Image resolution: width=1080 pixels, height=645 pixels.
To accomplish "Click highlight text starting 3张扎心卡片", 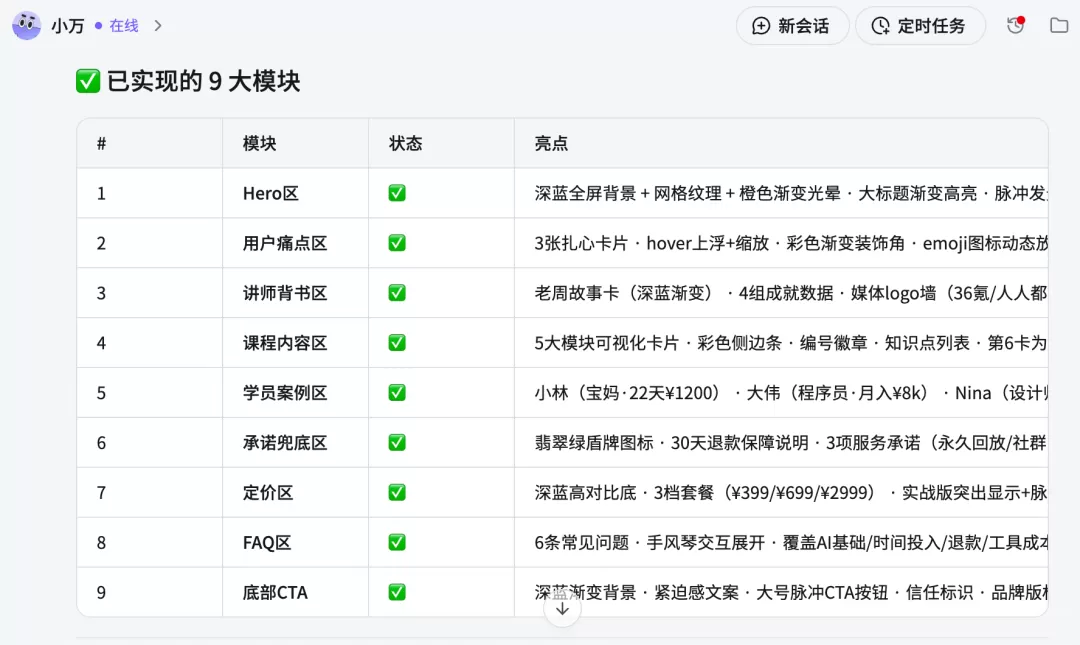I will (x=791, y=243).
